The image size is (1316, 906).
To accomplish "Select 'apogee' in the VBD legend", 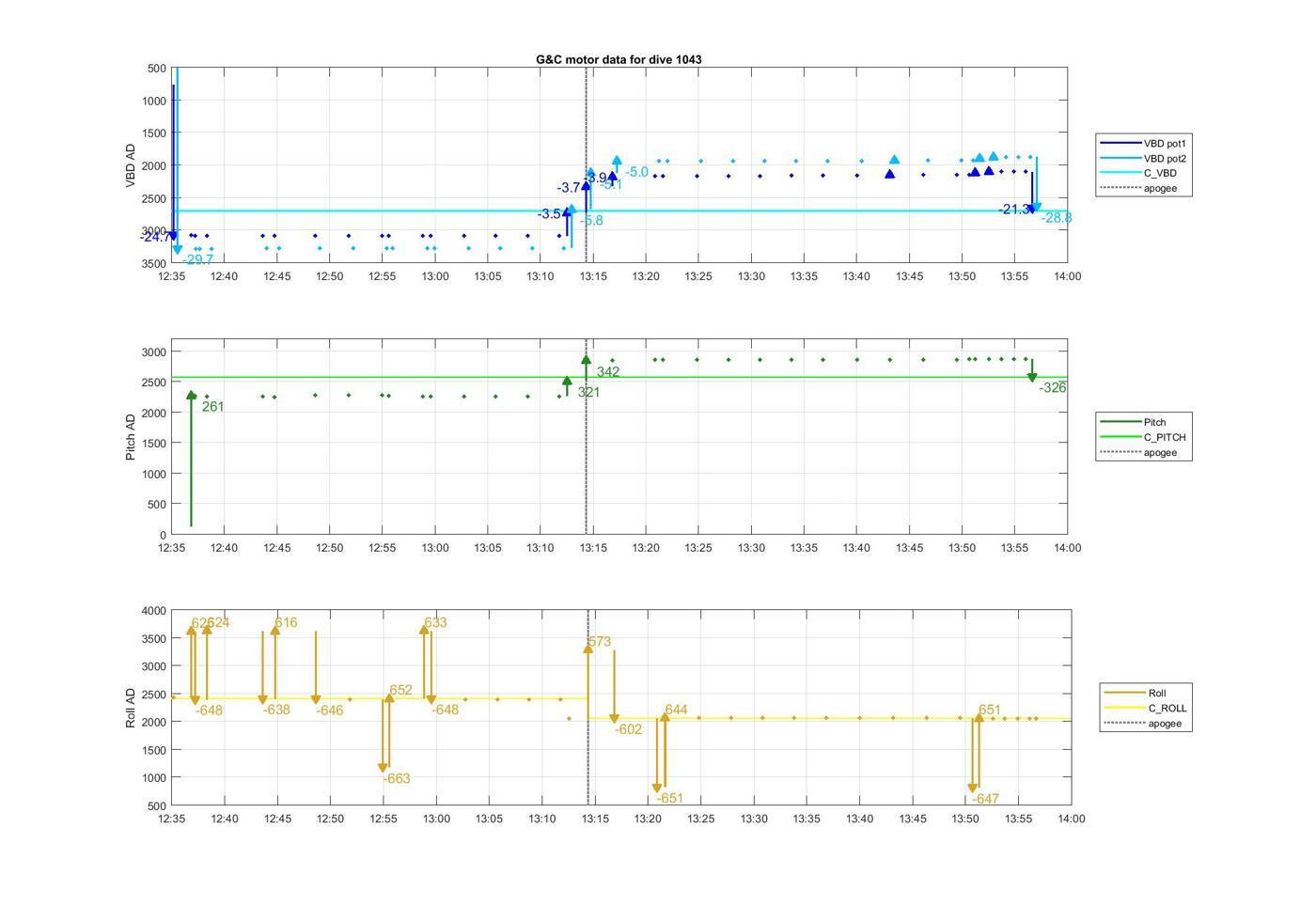I will 1138,188.
